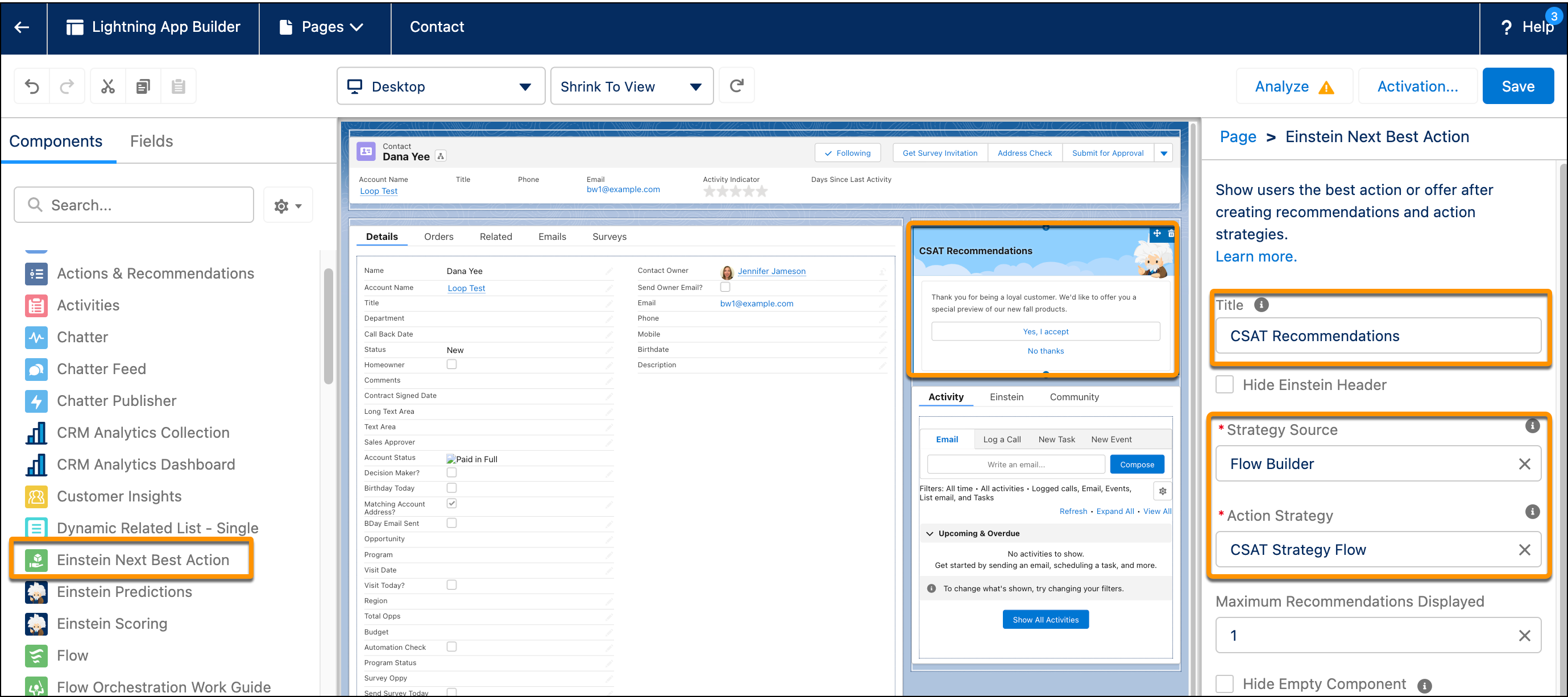Image resolution: width=1568 pixels, height=697 pixels.
Task: Click Show All Activities button
Action: [x=1045, y=620]
